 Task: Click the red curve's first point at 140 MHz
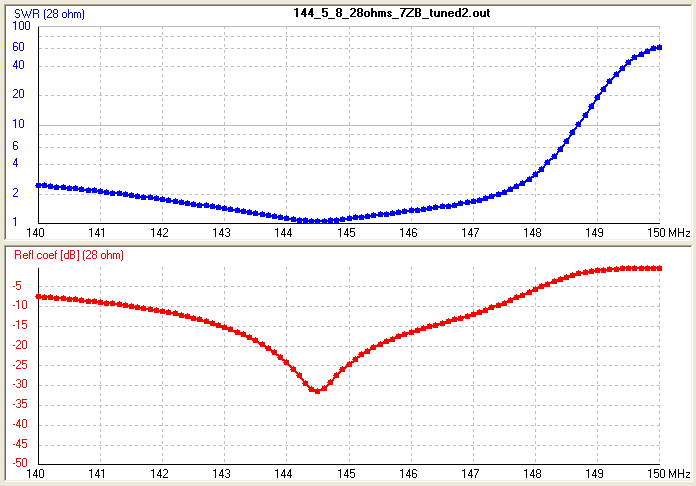[x=39, y=296]
